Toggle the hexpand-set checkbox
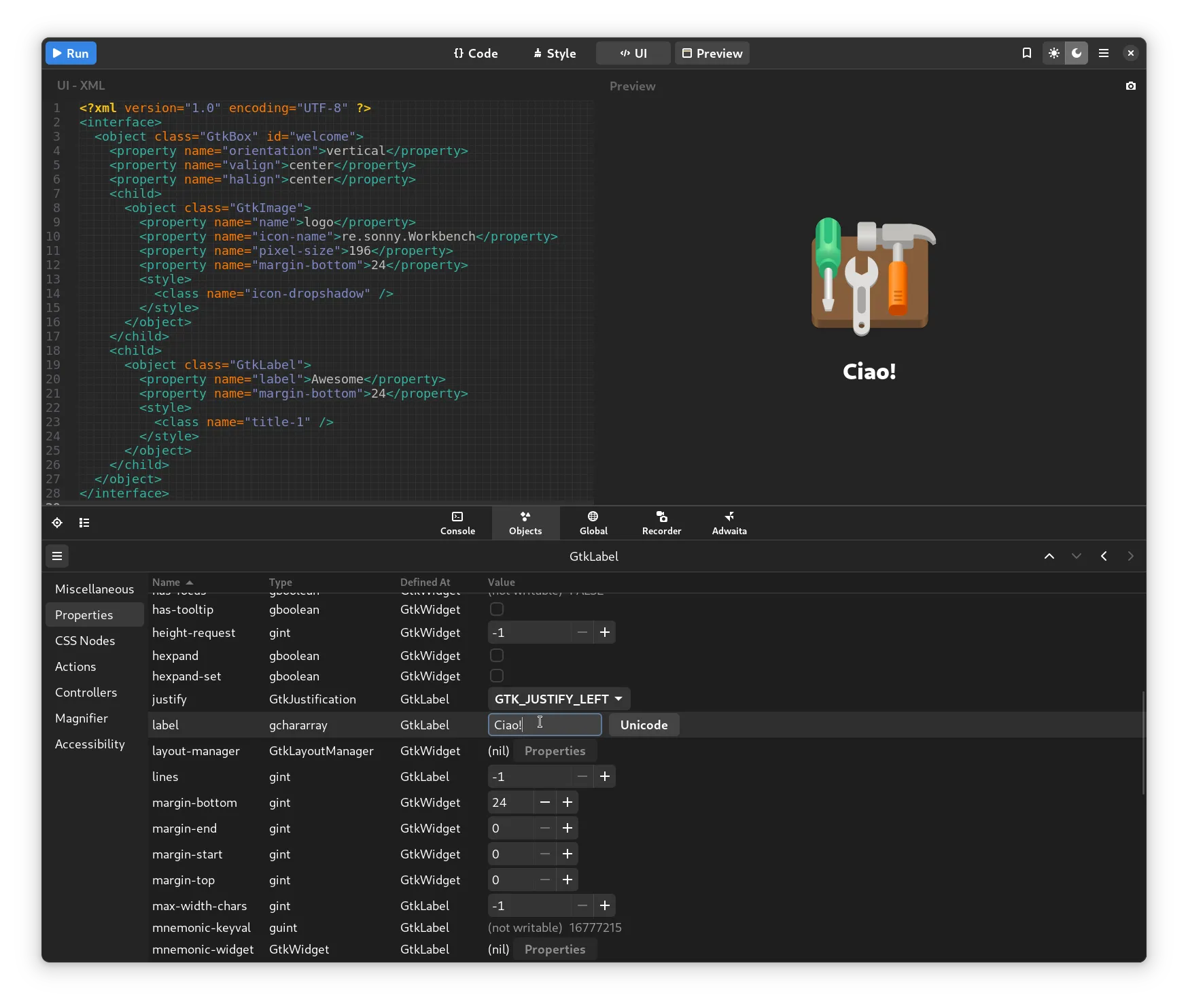This screenshot has height=1008, width=1188. point(497,676)
